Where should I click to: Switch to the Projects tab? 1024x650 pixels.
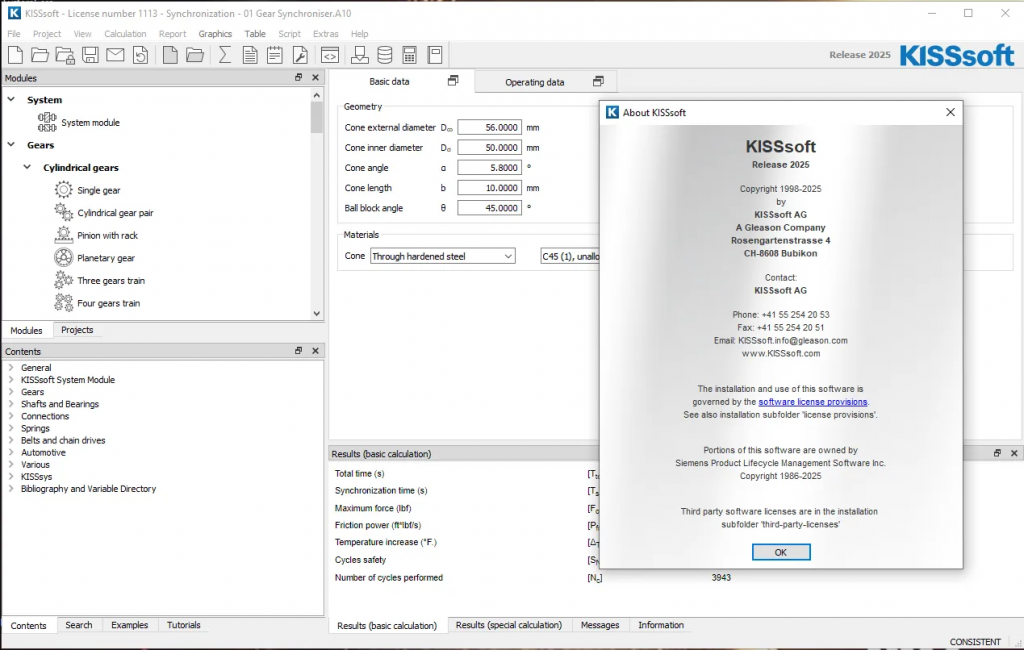77,330
